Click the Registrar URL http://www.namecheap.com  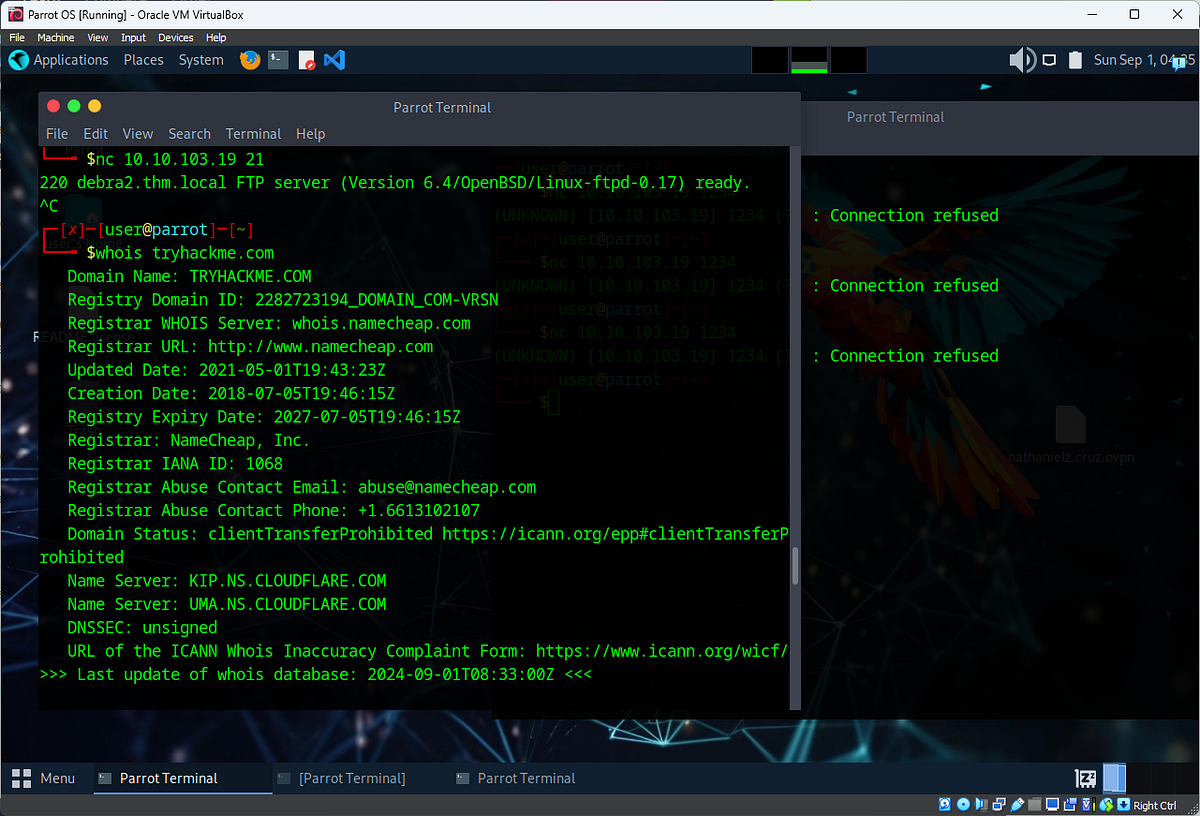[320, 346]
